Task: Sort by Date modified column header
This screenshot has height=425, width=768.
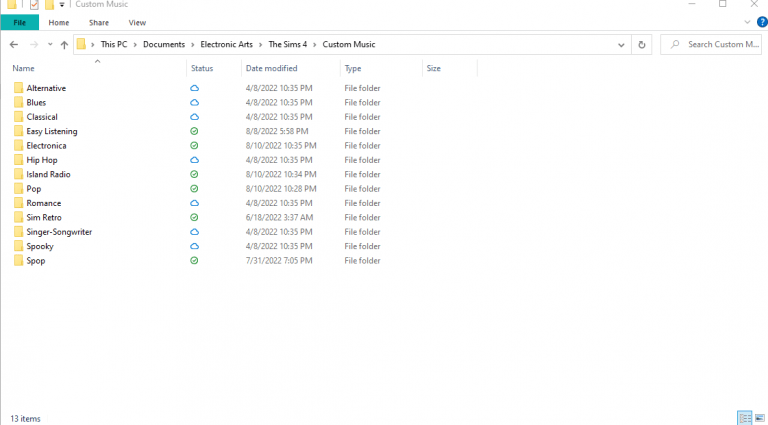Action: click(271, 68)
